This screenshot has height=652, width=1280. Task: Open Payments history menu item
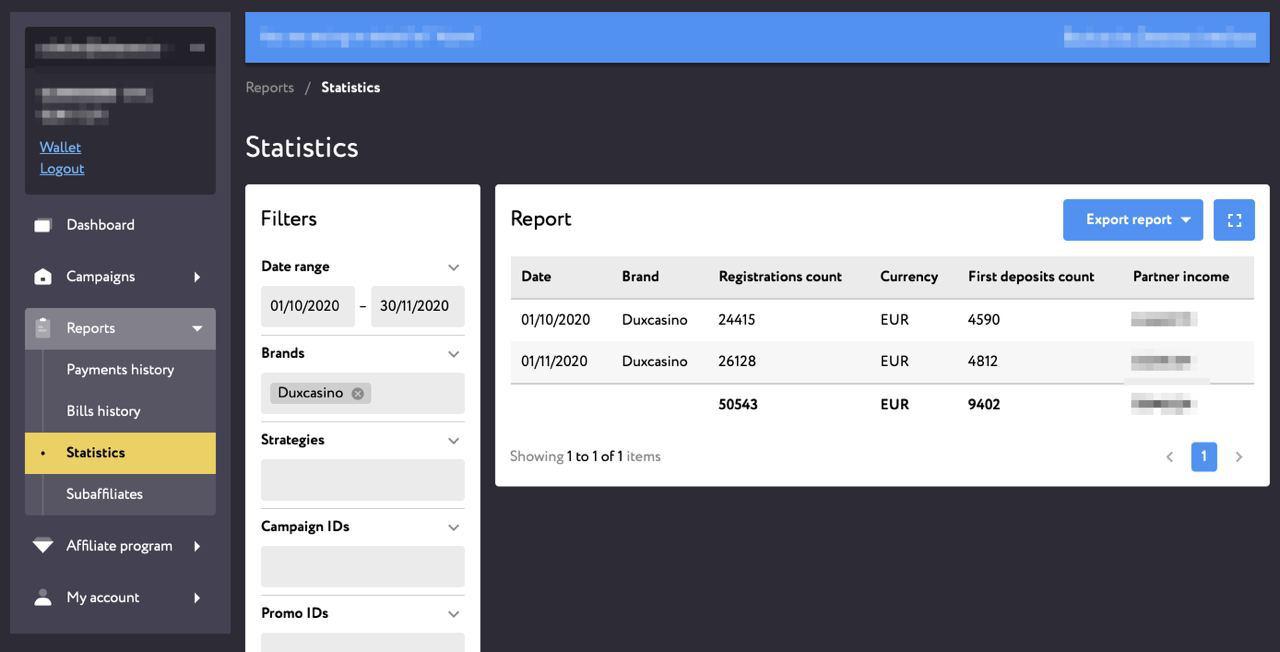(x=120, y=370)
